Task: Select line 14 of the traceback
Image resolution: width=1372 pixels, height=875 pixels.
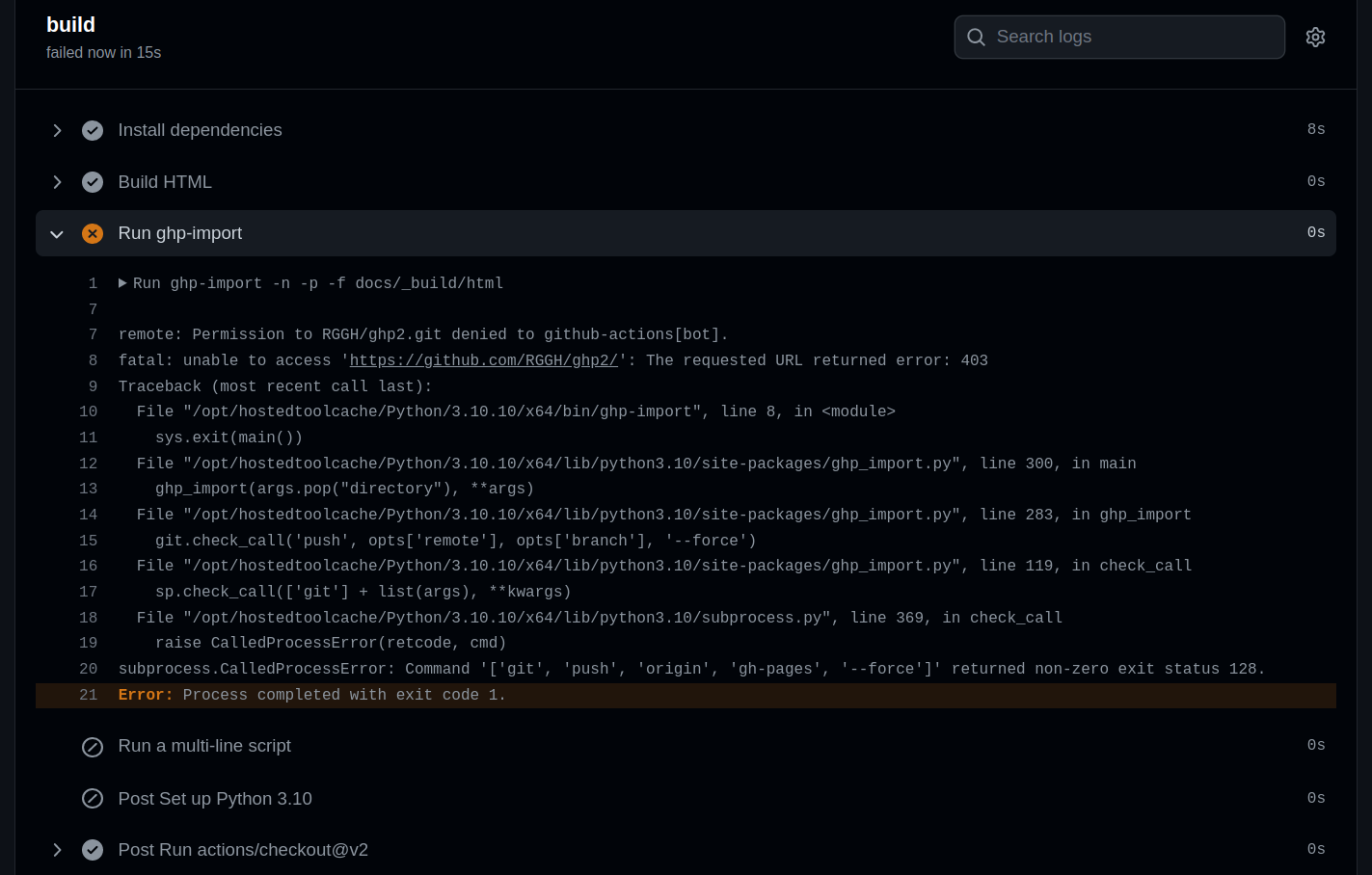Action: [88, 515]
